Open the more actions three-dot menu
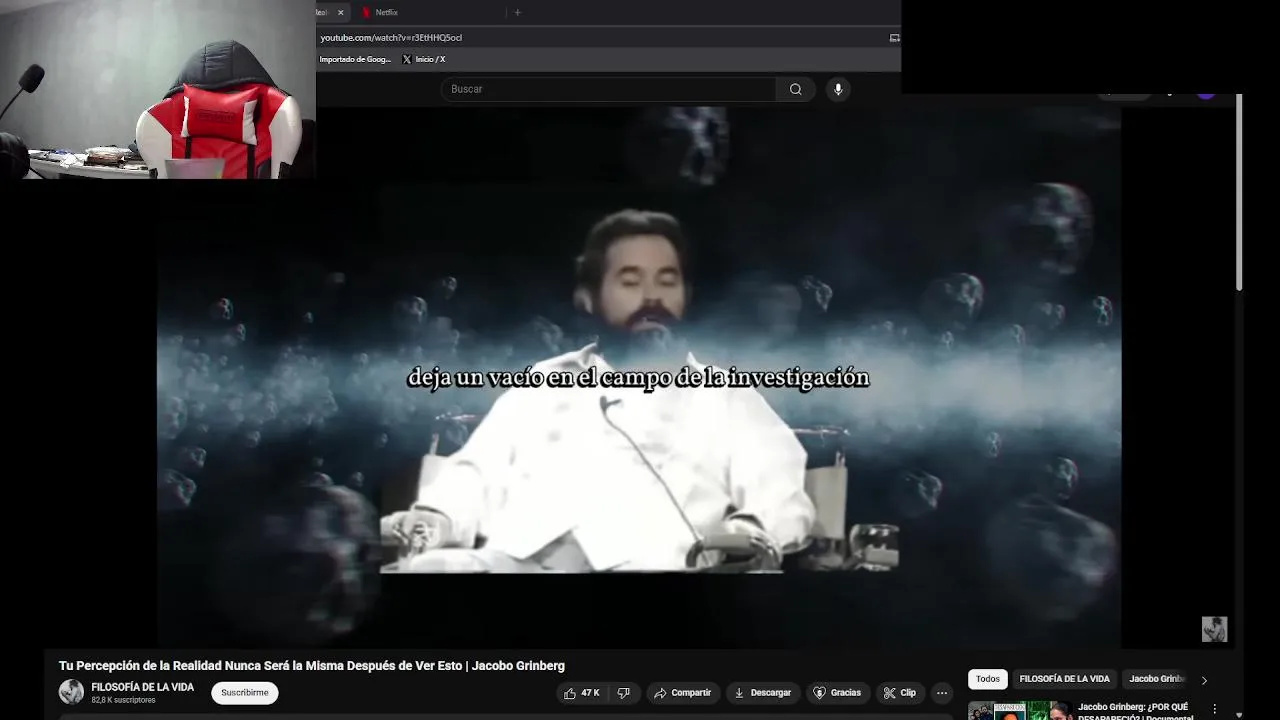The image size is (1280, 720). pos(941,693)
